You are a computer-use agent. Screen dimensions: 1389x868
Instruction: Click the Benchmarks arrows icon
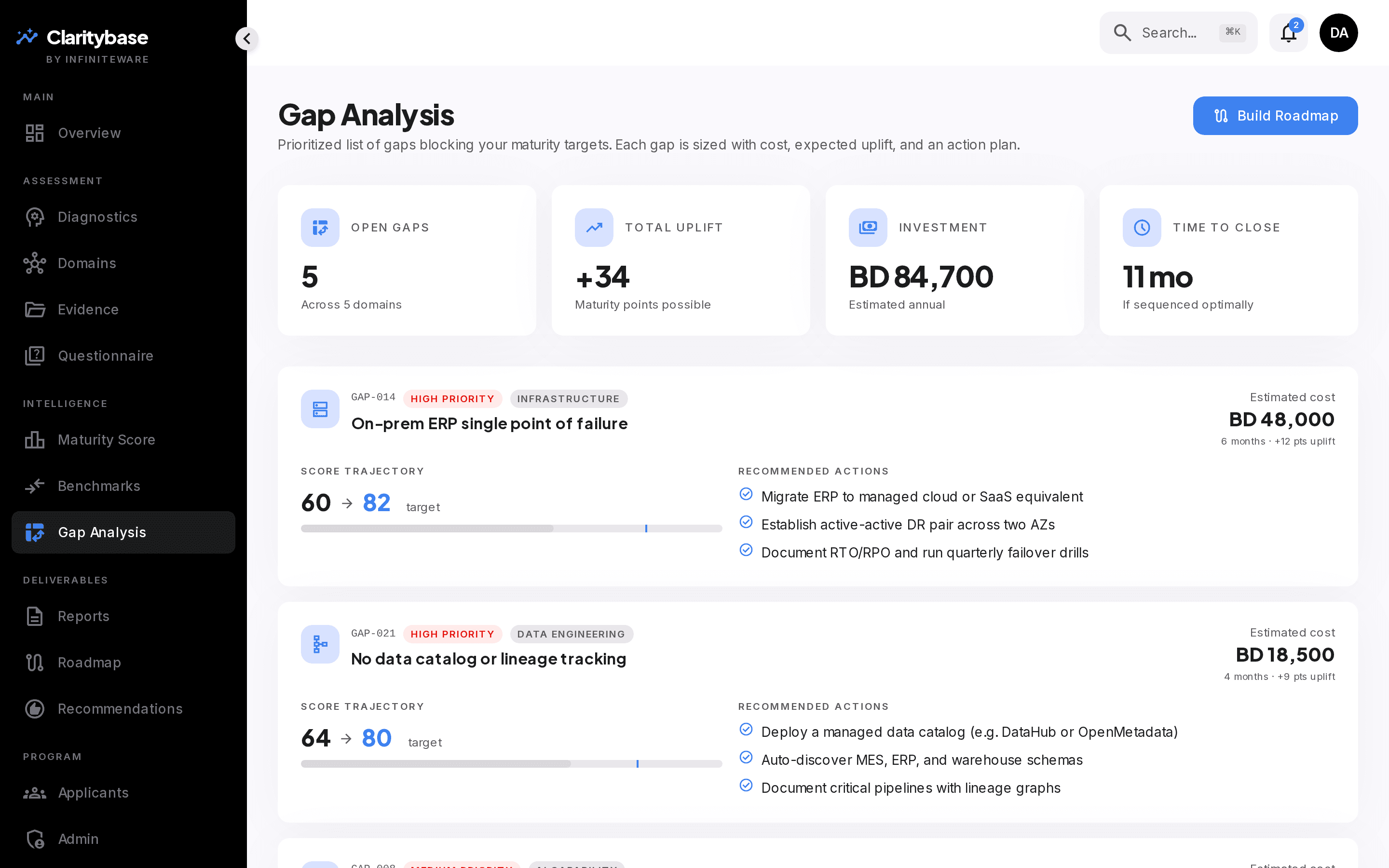(x=34, y=486)
